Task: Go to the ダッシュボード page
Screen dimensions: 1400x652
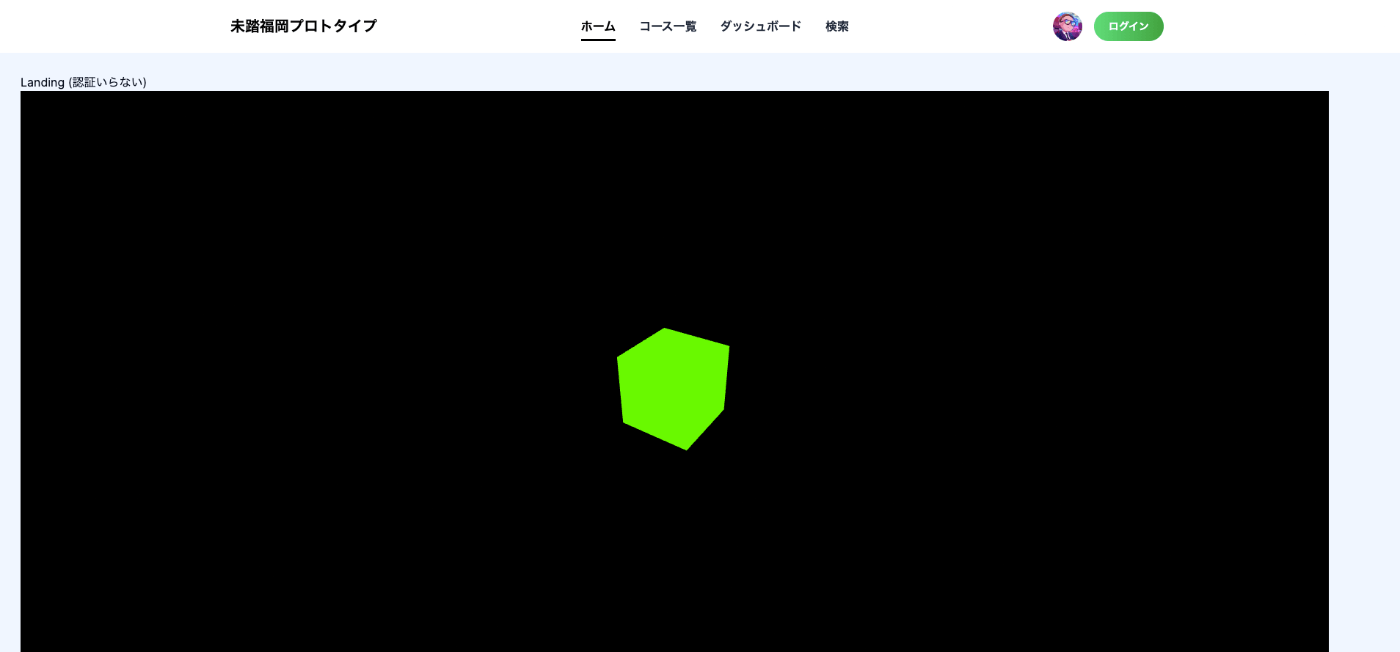Action: click(761, 26)
